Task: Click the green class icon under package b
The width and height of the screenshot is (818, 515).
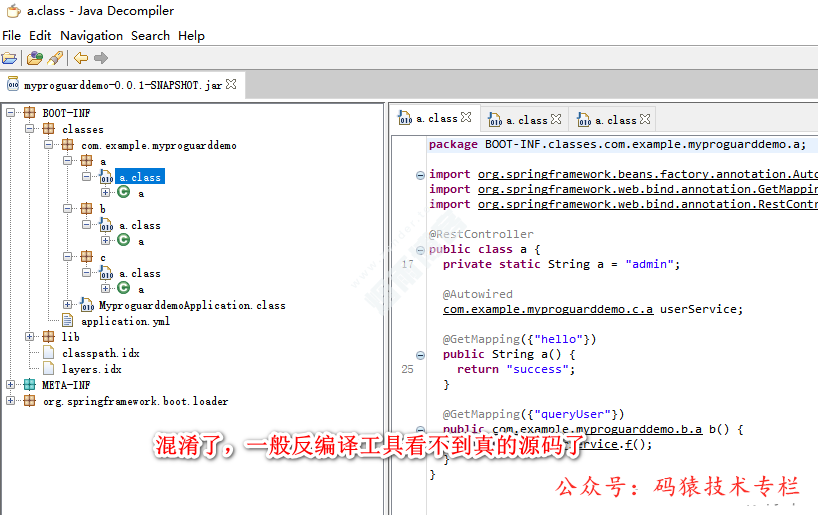Action: click(124, 241)
